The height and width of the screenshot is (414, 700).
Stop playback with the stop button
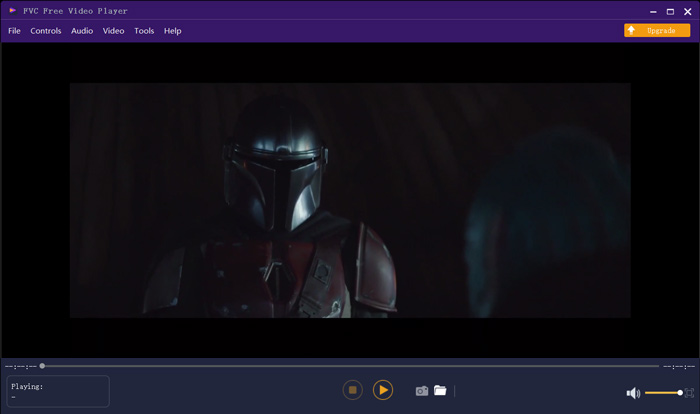[352, 390]
